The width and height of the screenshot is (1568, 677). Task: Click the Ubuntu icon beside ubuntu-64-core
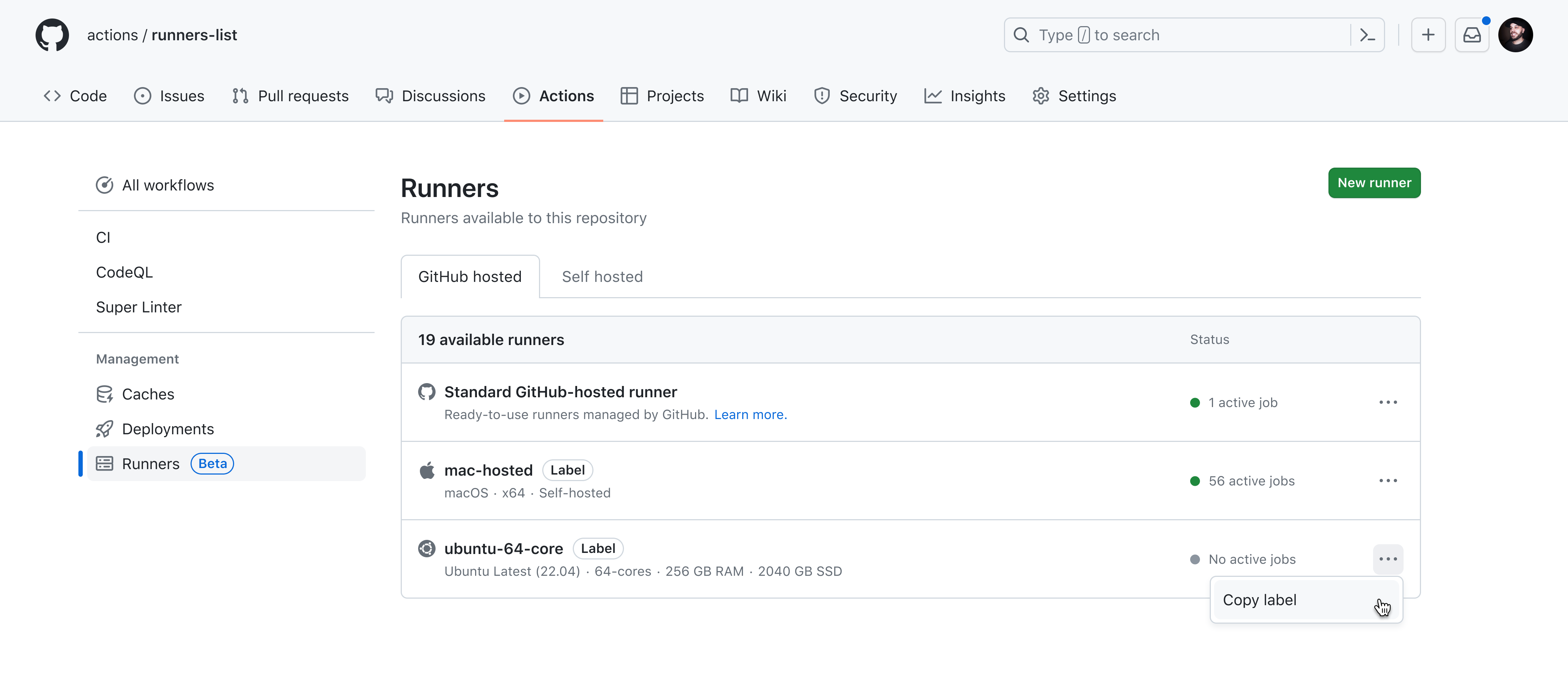tap(427, 548)
